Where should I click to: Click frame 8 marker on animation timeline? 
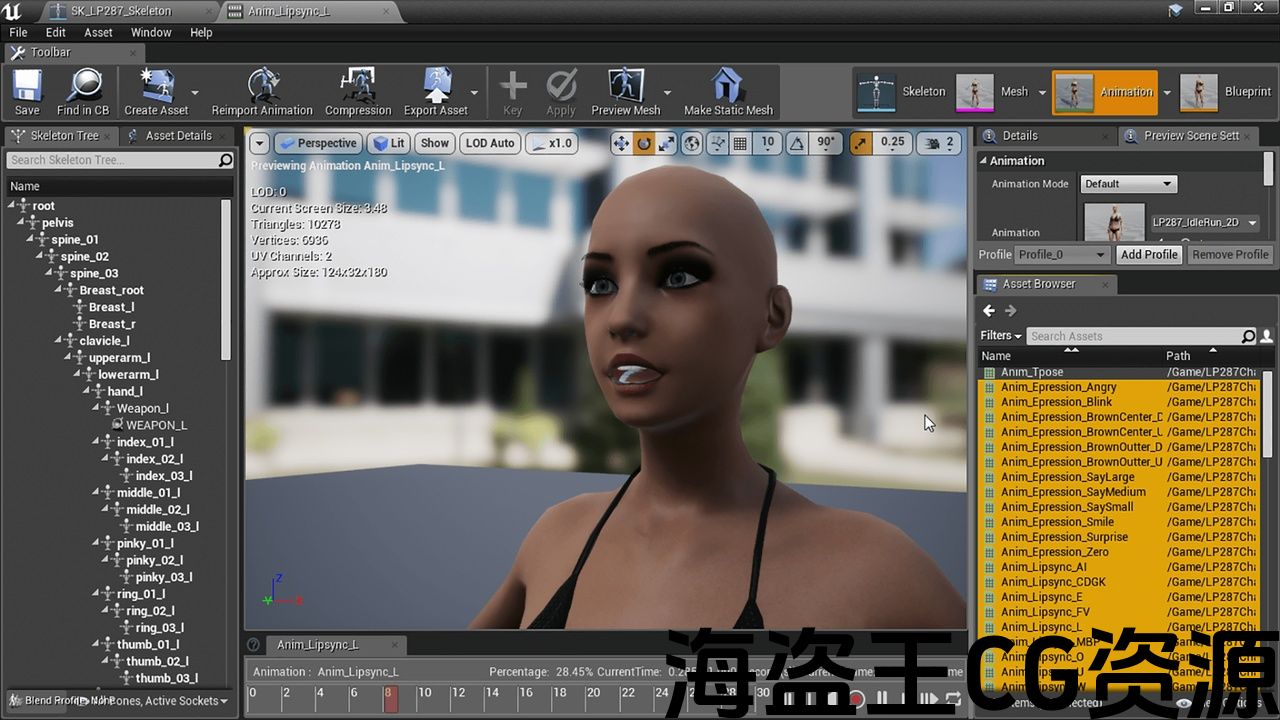coord(390,697)
